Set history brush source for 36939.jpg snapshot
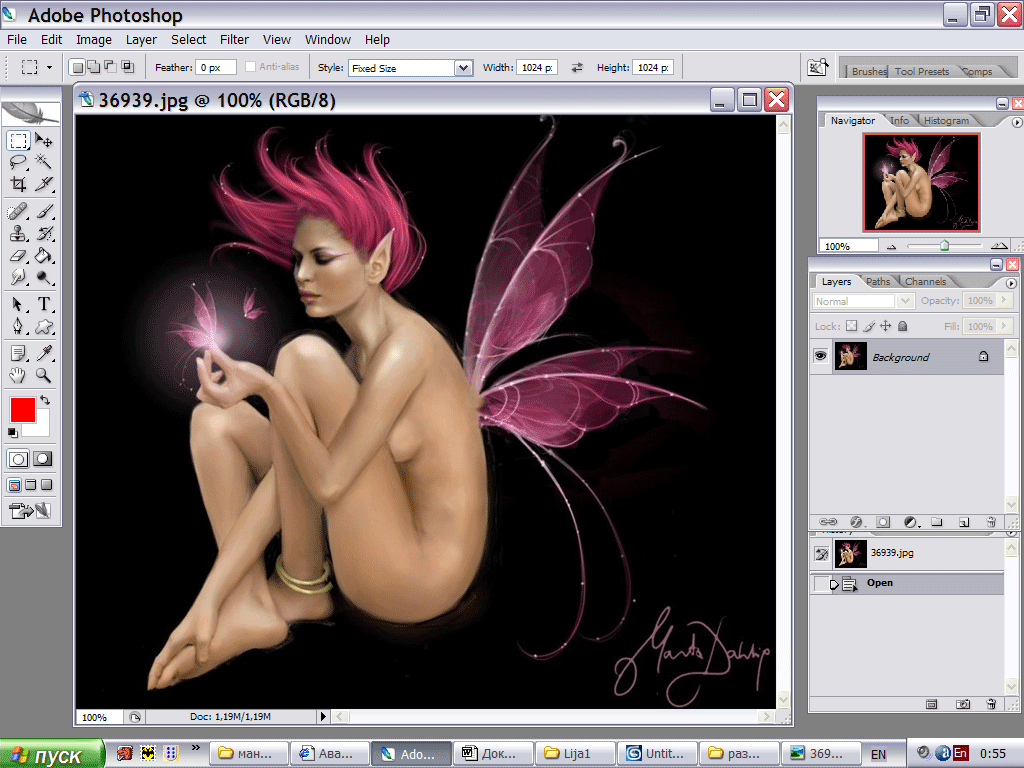The image size is (1024, 768). point(821,554)
